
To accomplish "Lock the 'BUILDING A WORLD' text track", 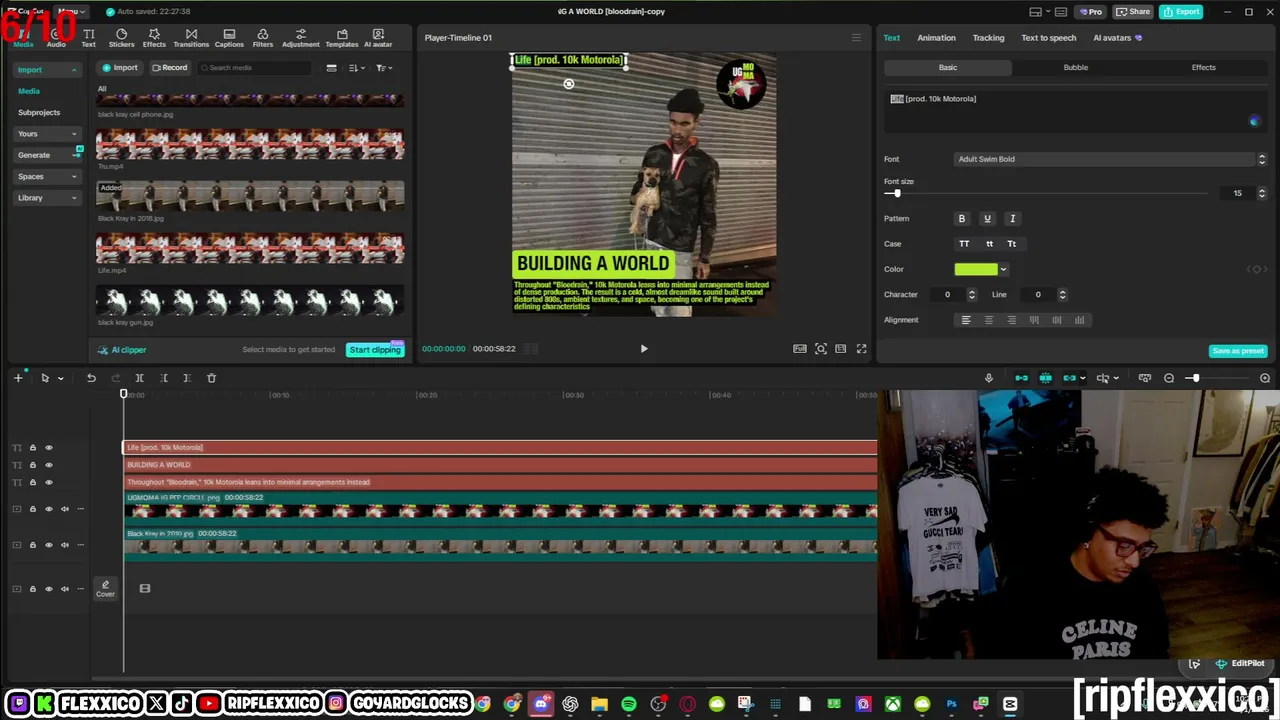I will 32,465.
